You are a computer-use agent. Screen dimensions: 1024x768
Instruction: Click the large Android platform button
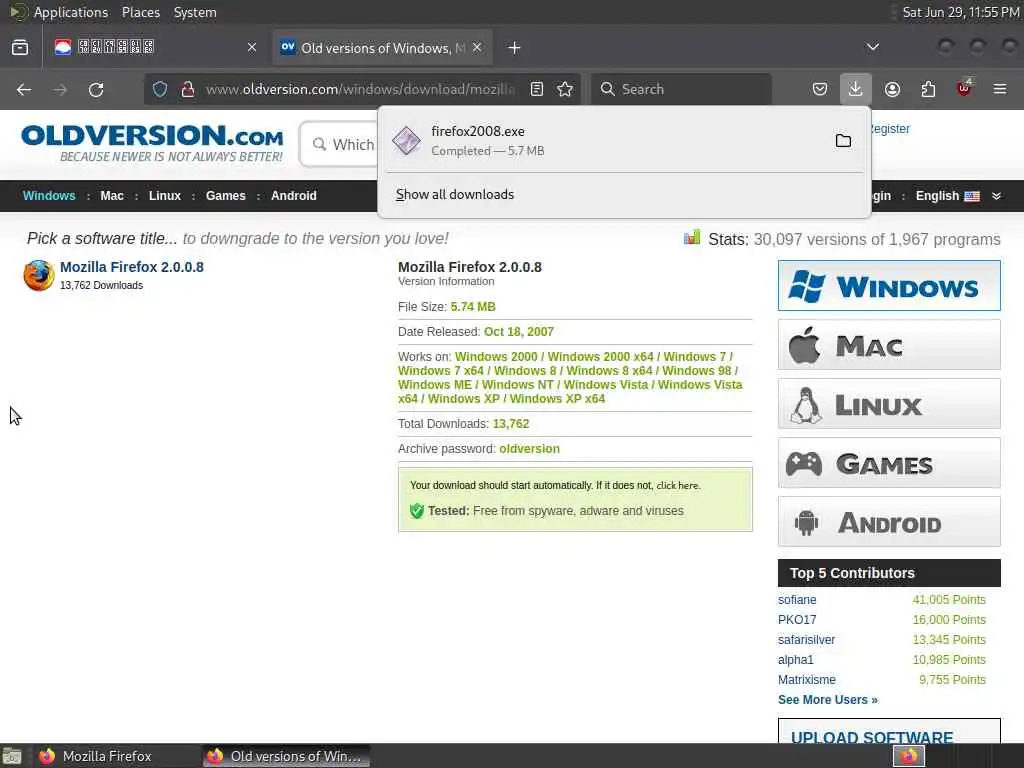[889, 522]
